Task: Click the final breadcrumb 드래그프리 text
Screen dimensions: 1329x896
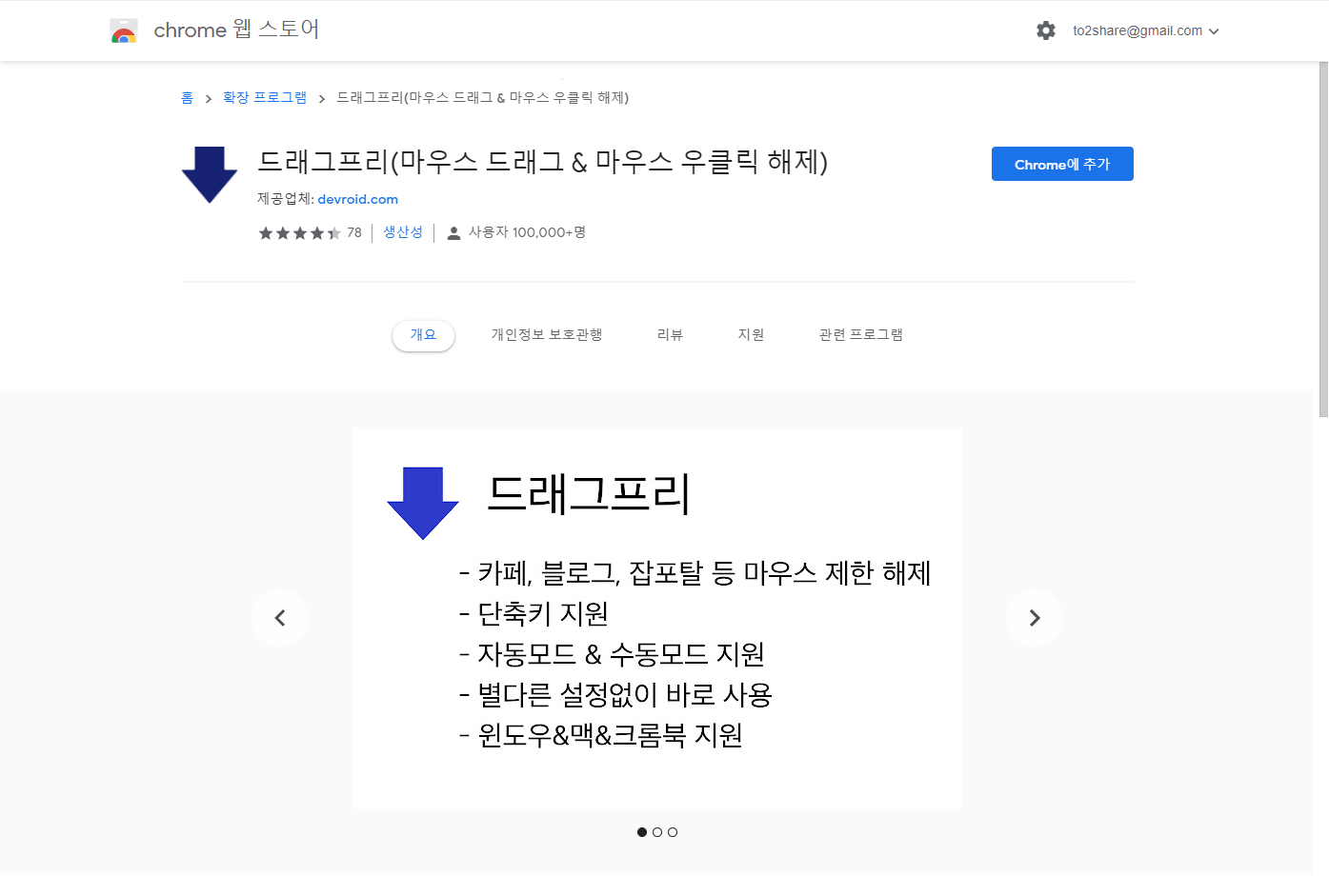Action: (482, 97)
